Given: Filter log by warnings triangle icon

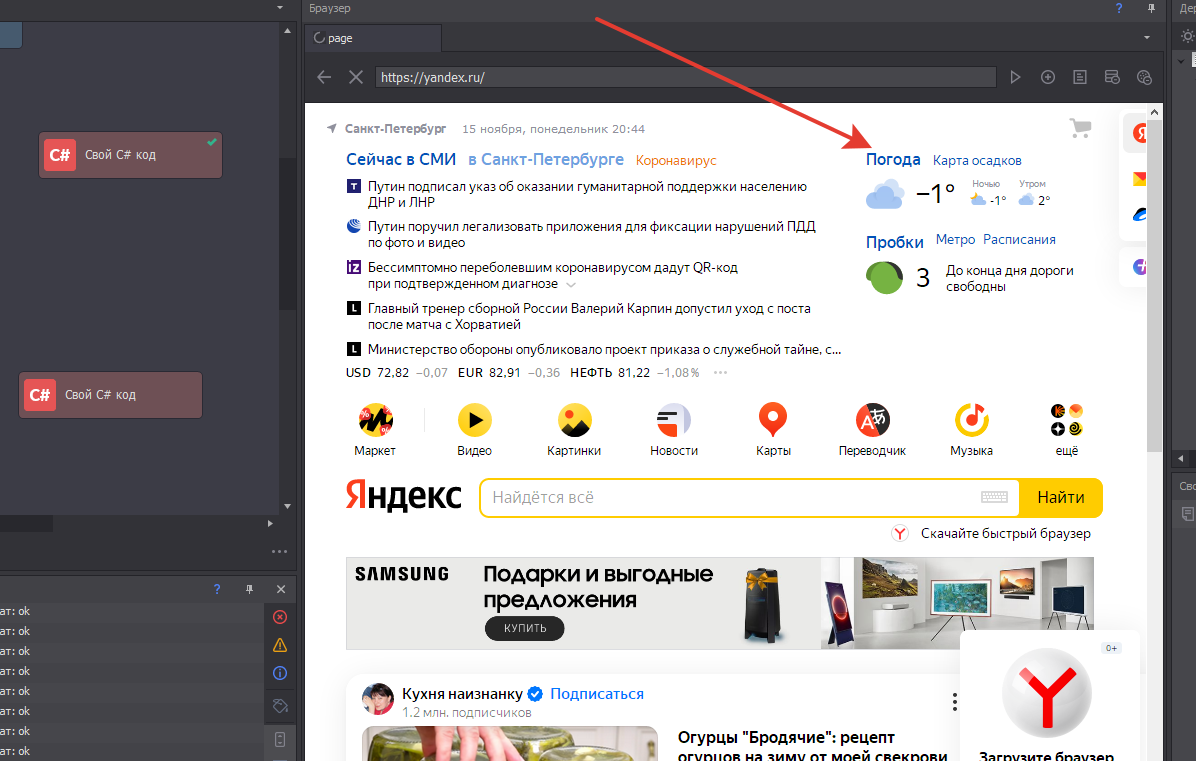Looking at the screenshot, I should [x=280, y=645].
